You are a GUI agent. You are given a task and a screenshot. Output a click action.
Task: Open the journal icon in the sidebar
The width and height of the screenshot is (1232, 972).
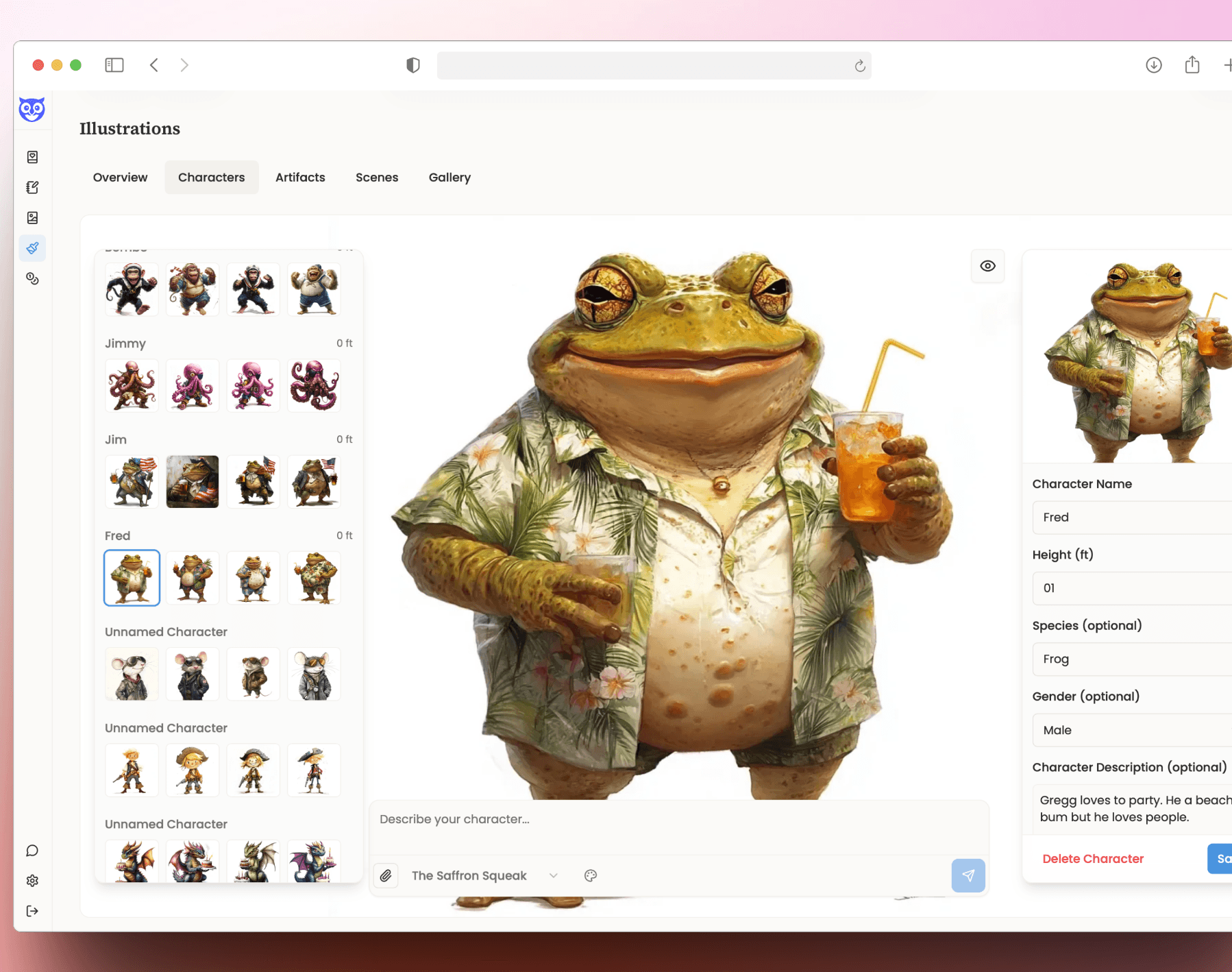click(x=32, y=156)
